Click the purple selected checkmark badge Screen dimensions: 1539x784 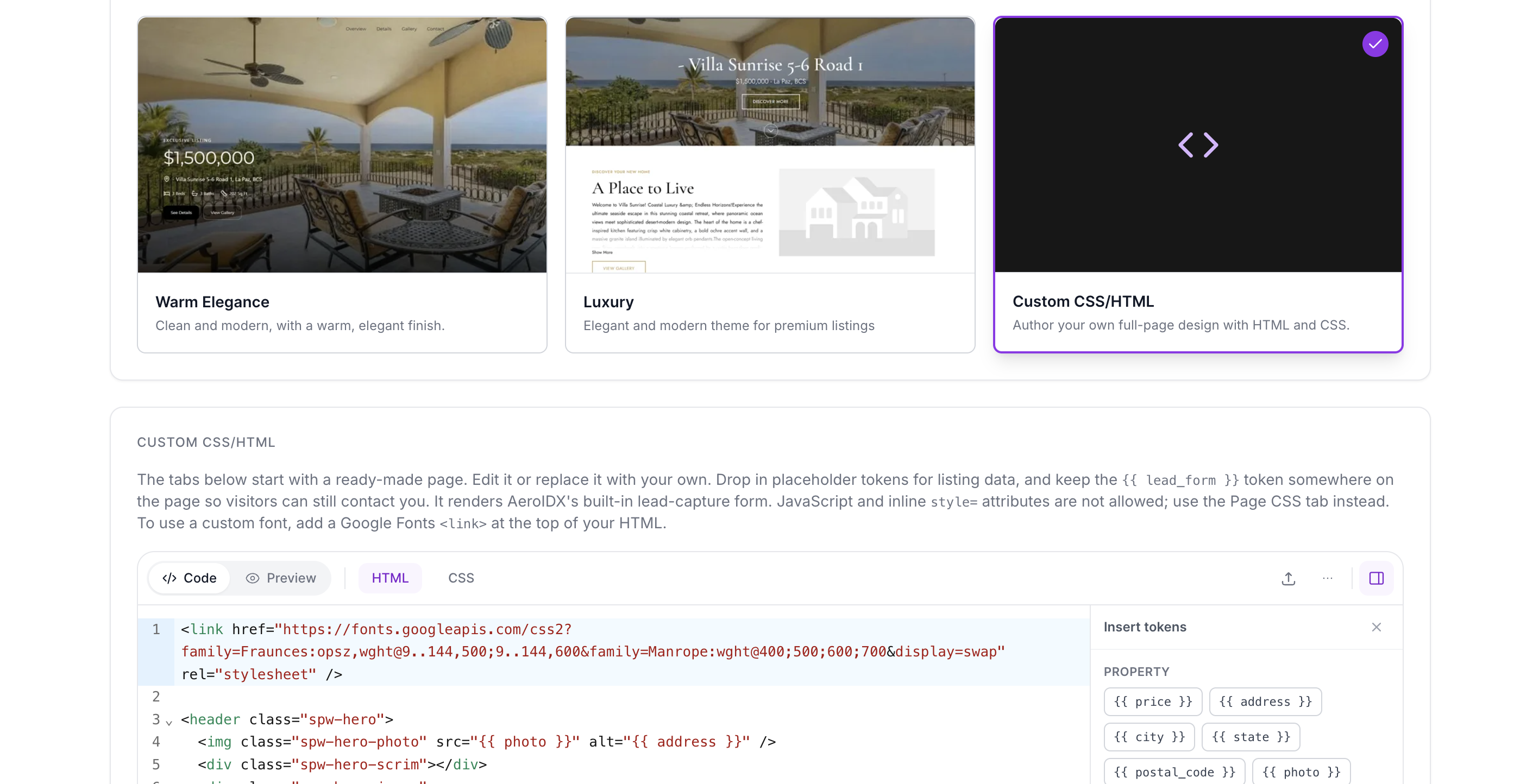tap(1375, 44)
